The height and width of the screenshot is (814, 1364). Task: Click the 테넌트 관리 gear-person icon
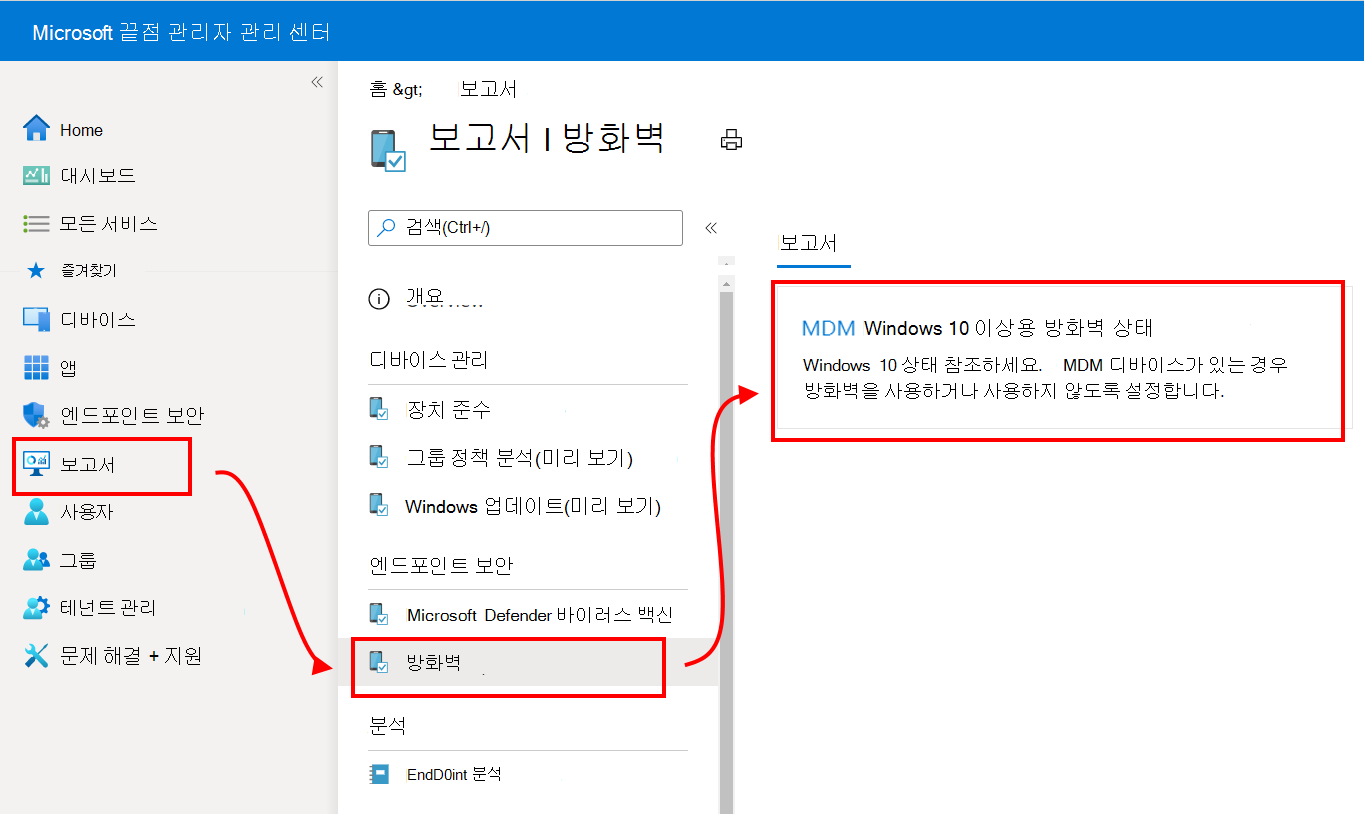36,608
